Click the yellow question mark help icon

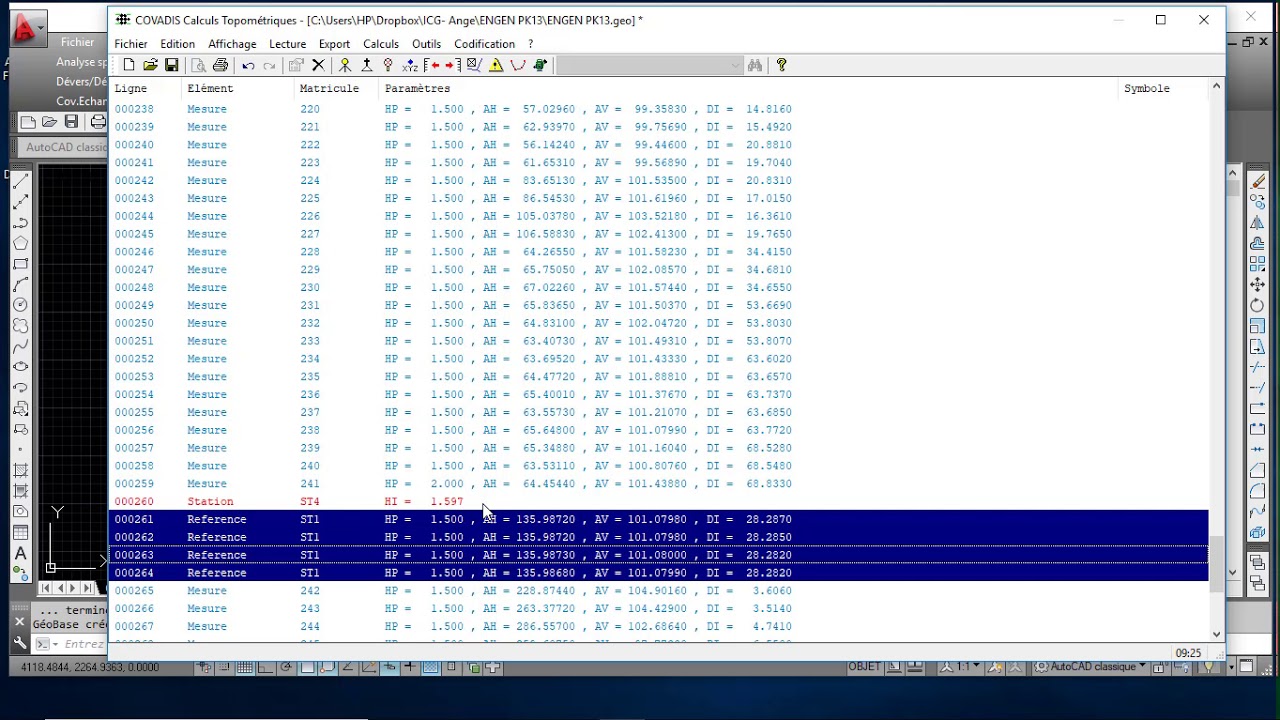point(782,65)
